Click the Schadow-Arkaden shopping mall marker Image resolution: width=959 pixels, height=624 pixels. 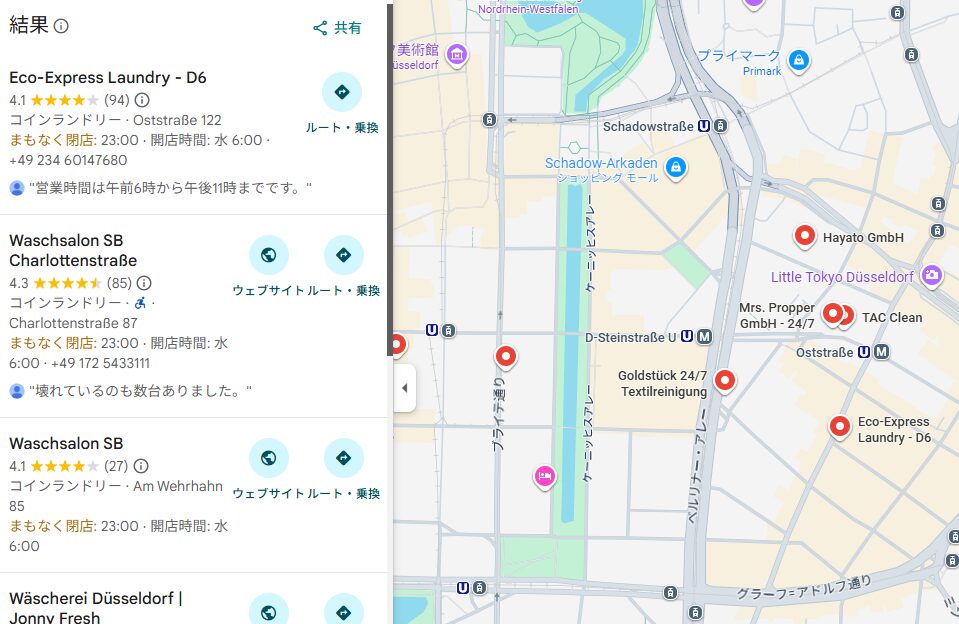[x=676, y=166]
